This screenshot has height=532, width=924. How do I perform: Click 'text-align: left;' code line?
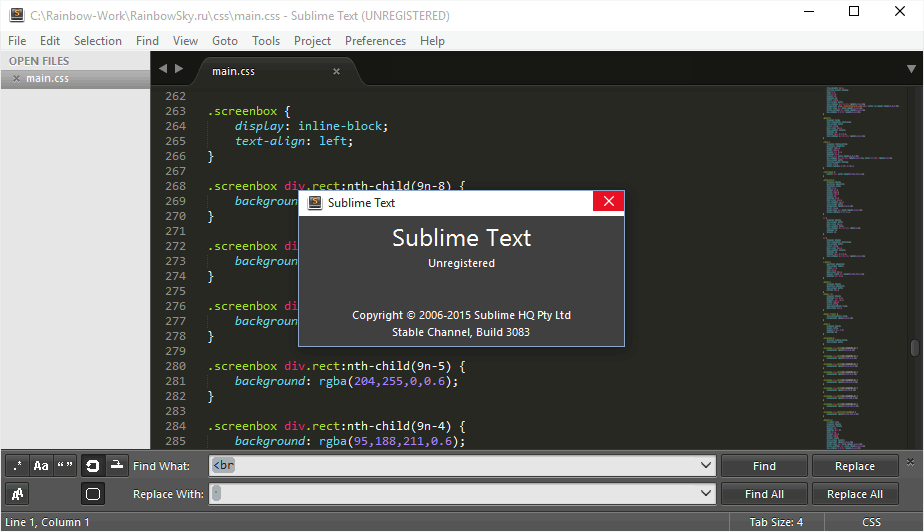[293, 141]
